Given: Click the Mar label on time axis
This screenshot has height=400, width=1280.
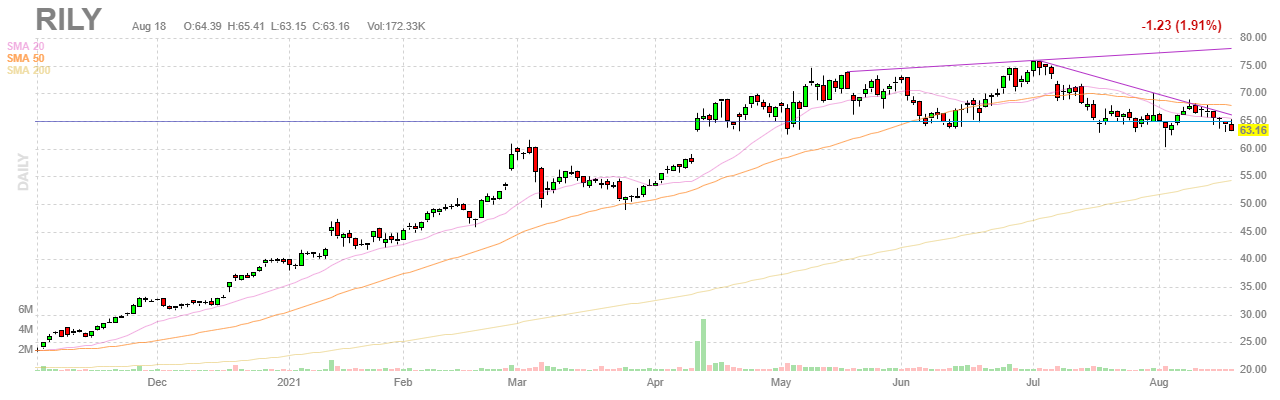Looking at the screenshot, I should pos(517,383).
